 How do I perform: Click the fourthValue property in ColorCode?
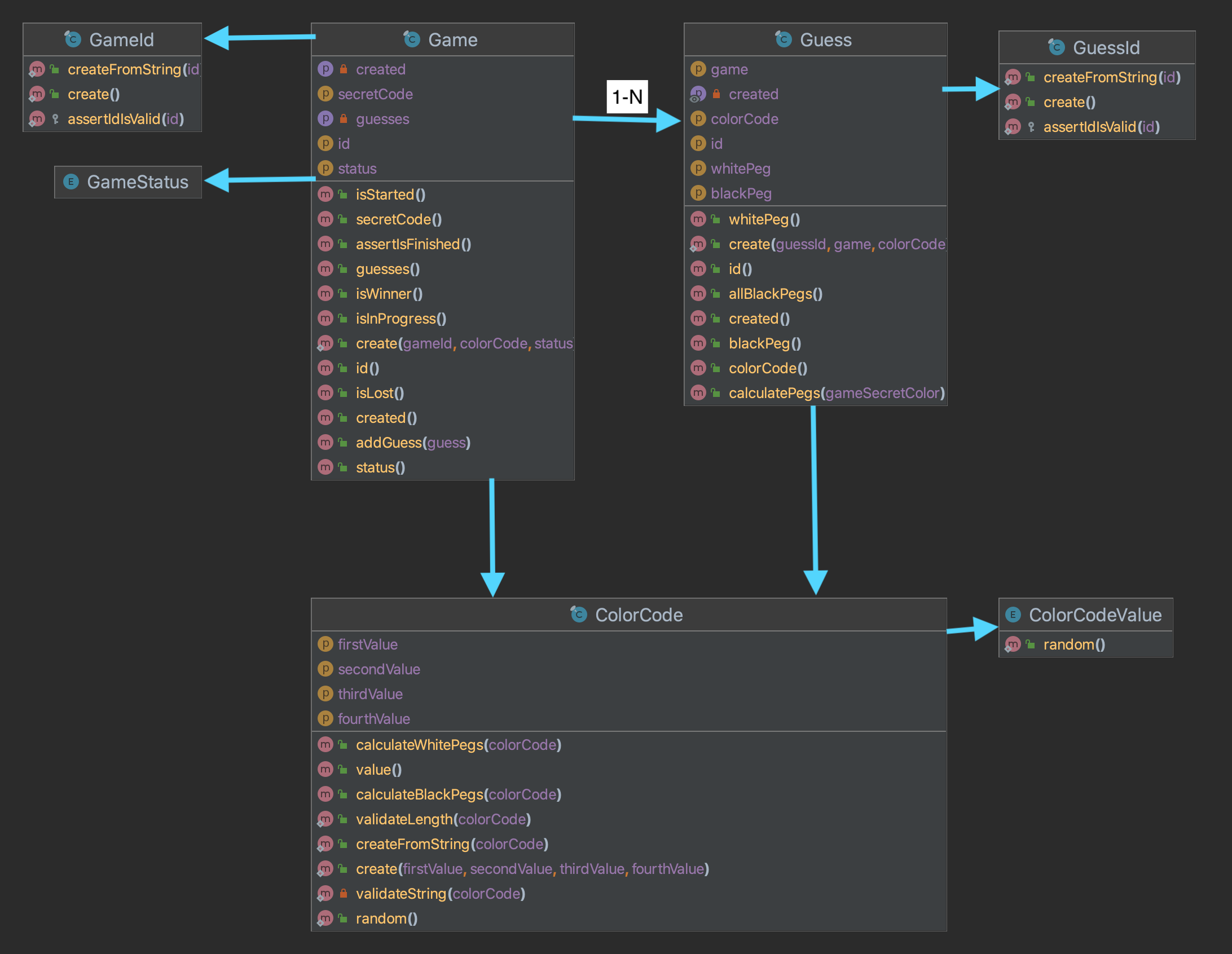tap(373, 719)
